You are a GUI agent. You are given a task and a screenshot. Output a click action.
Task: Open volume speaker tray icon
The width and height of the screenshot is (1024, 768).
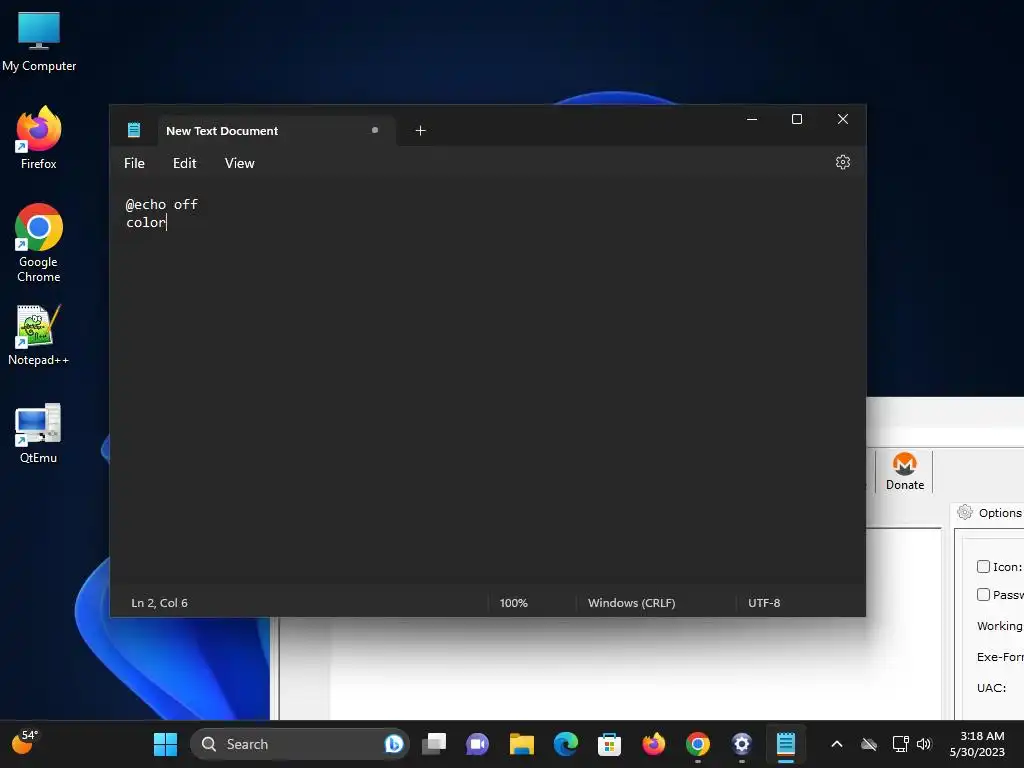(923, 744)
